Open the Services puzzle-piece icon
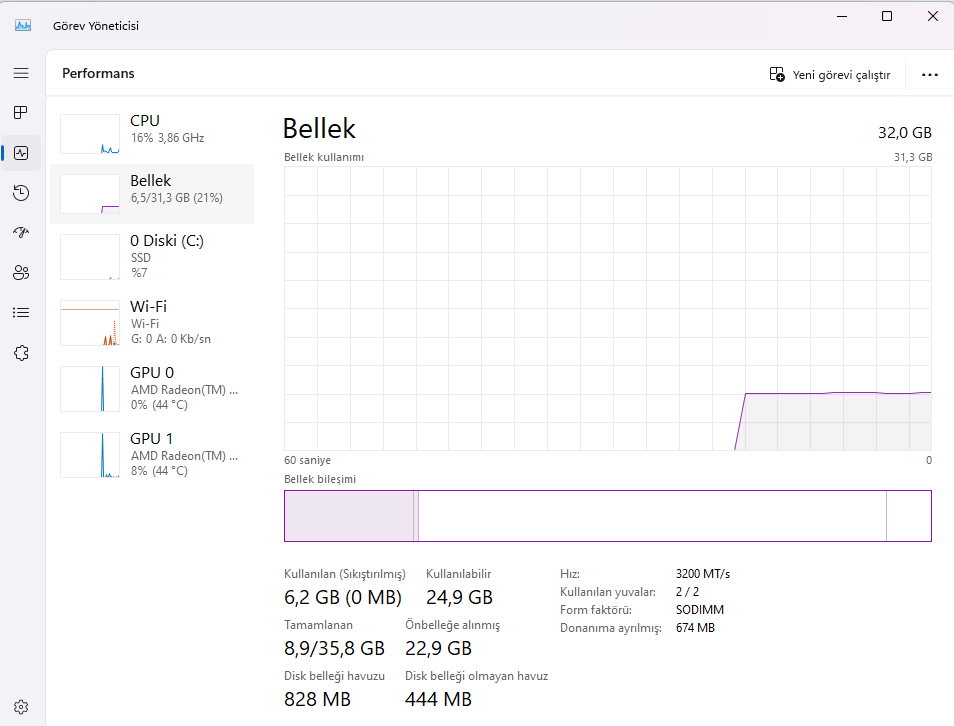954x726 pixels. [x=21, y=352]
